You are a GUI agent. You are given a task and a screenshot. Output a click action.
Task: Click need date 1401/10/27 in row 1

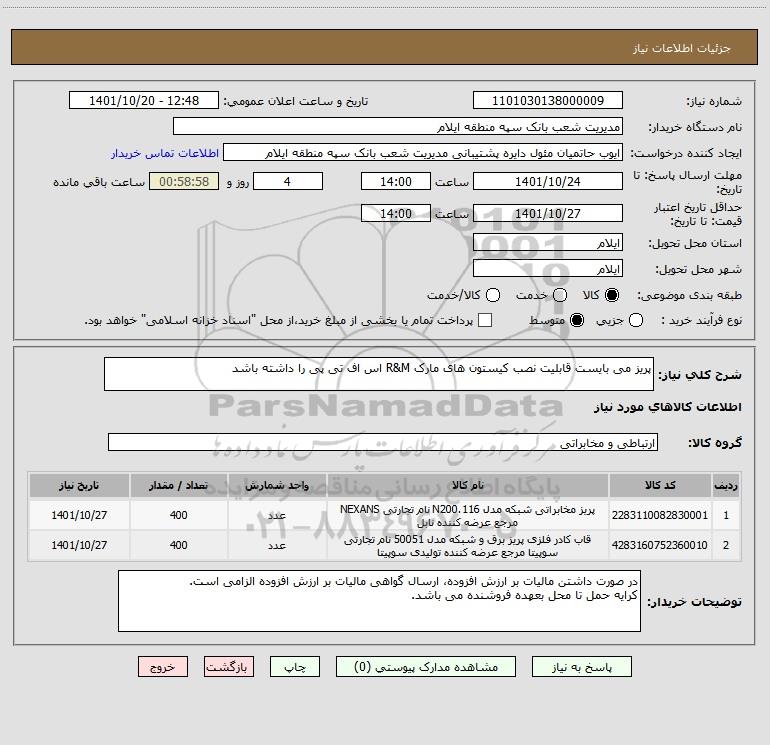point(79,515)
